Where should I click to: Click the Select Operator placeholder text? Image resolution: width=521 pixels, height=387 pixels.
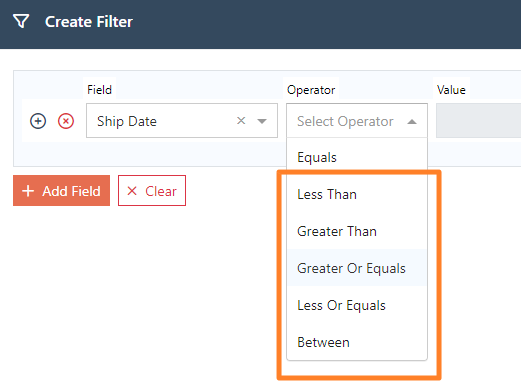[x=345, y=121]
